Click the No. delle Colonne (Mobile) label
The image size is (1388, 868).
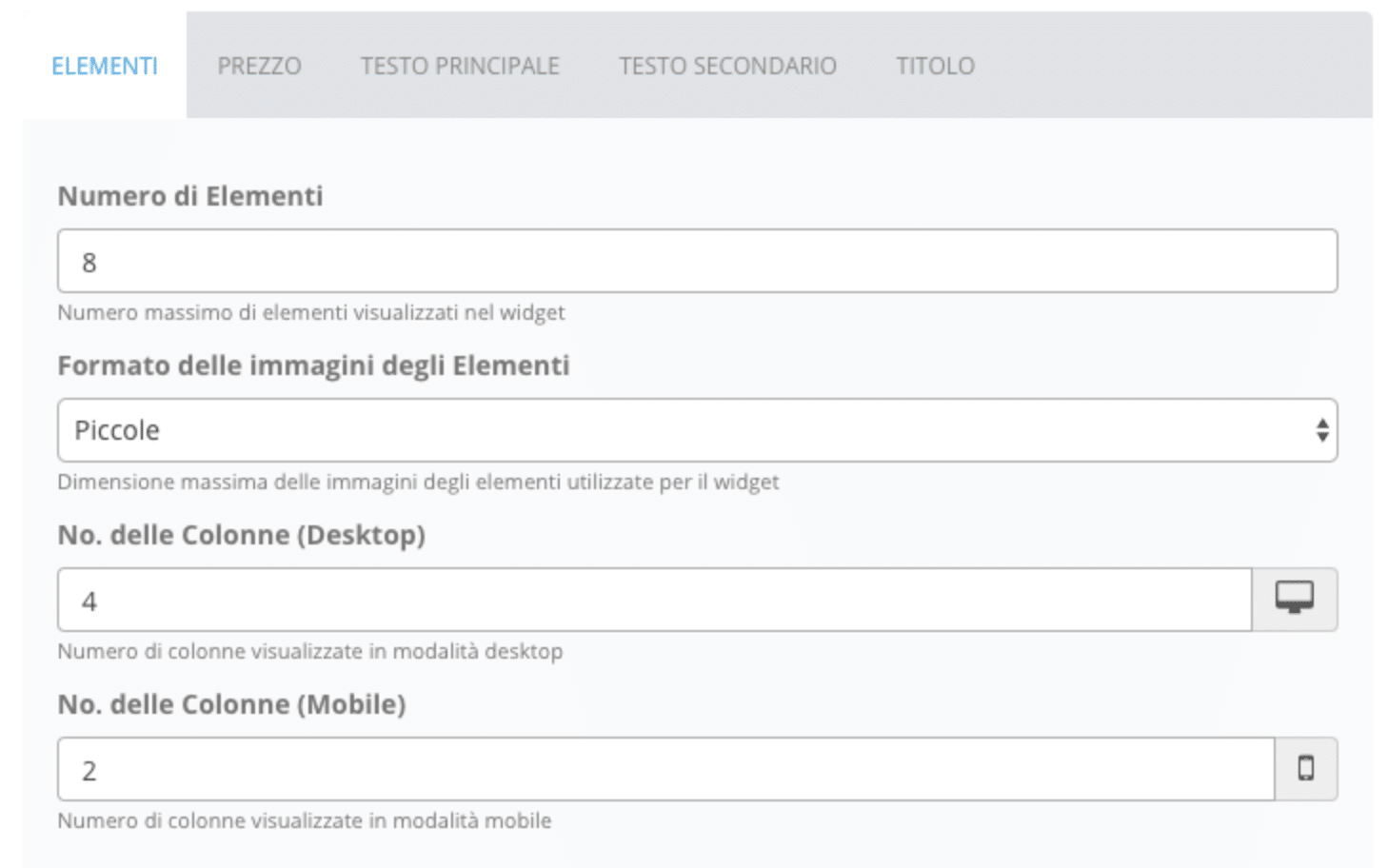pyautogui.click(x=231, y=704)
